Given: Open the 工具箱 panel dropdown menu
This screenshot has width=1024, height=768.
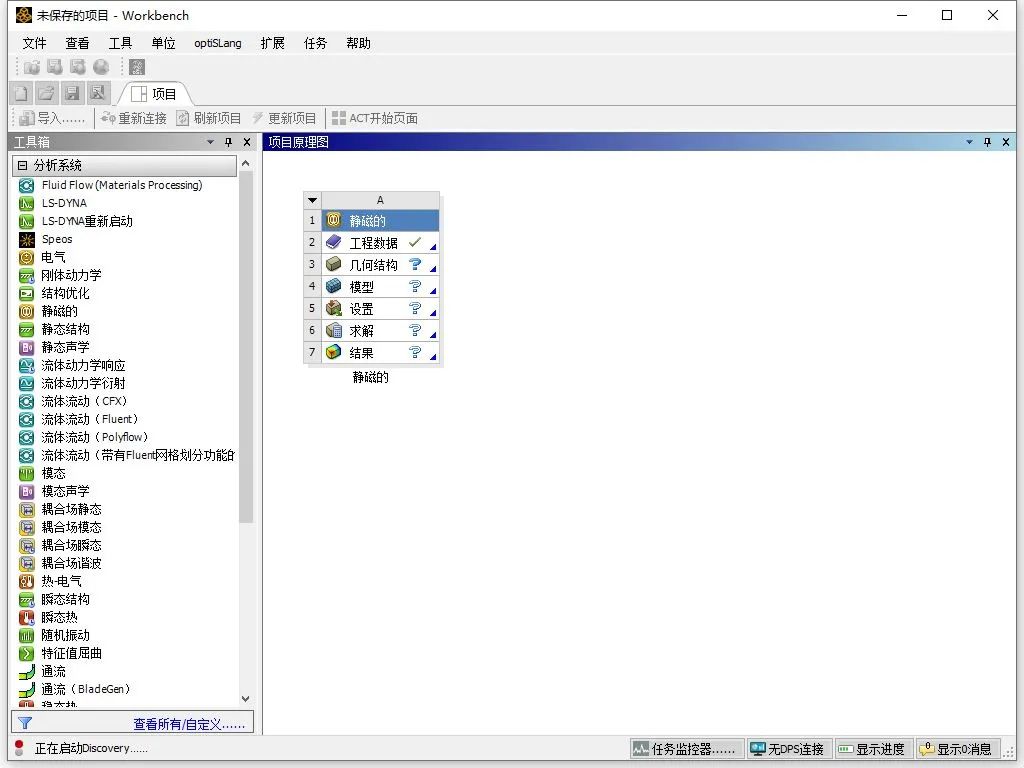Looking at the screenshot, I should [x=210, y=141].
